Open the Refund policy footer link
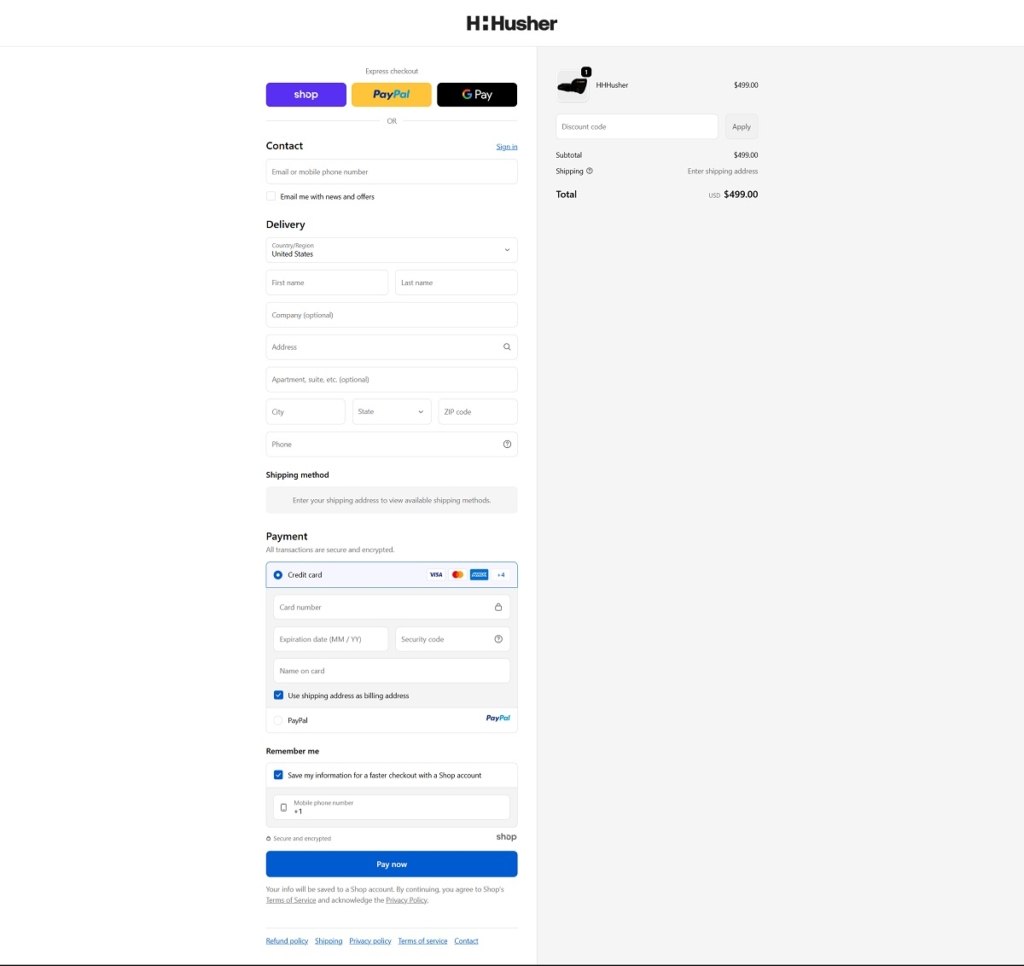This screenshot has width=1024, height=966. 287,941
